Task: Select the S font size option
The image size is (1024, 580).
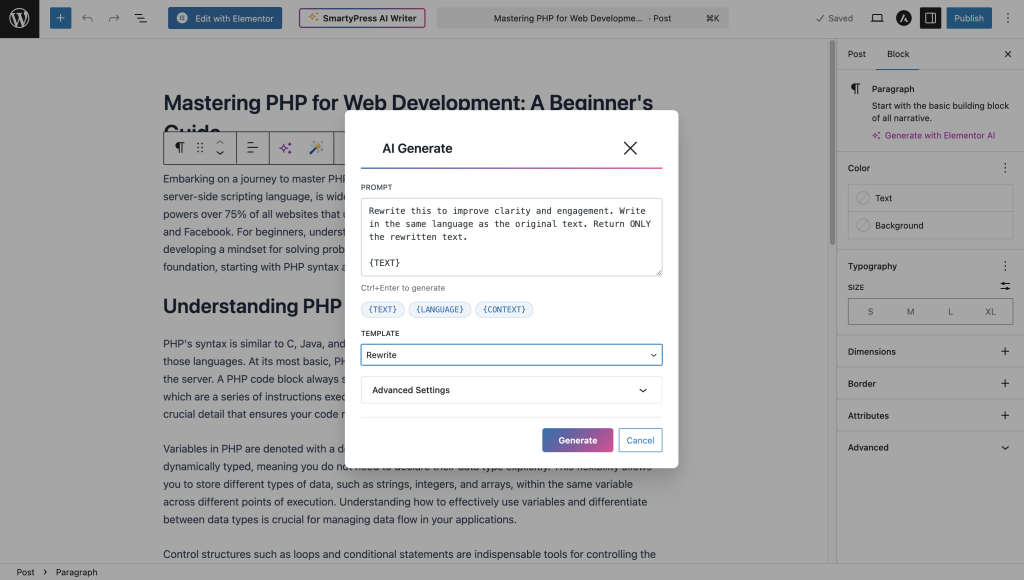Action: point(870,311)
